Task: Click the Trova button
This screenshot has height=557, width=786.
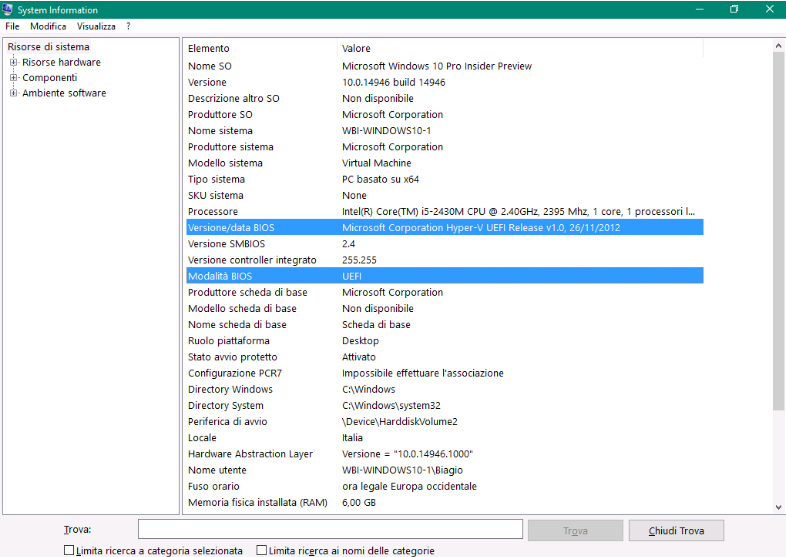Action: tap(575, 530)
